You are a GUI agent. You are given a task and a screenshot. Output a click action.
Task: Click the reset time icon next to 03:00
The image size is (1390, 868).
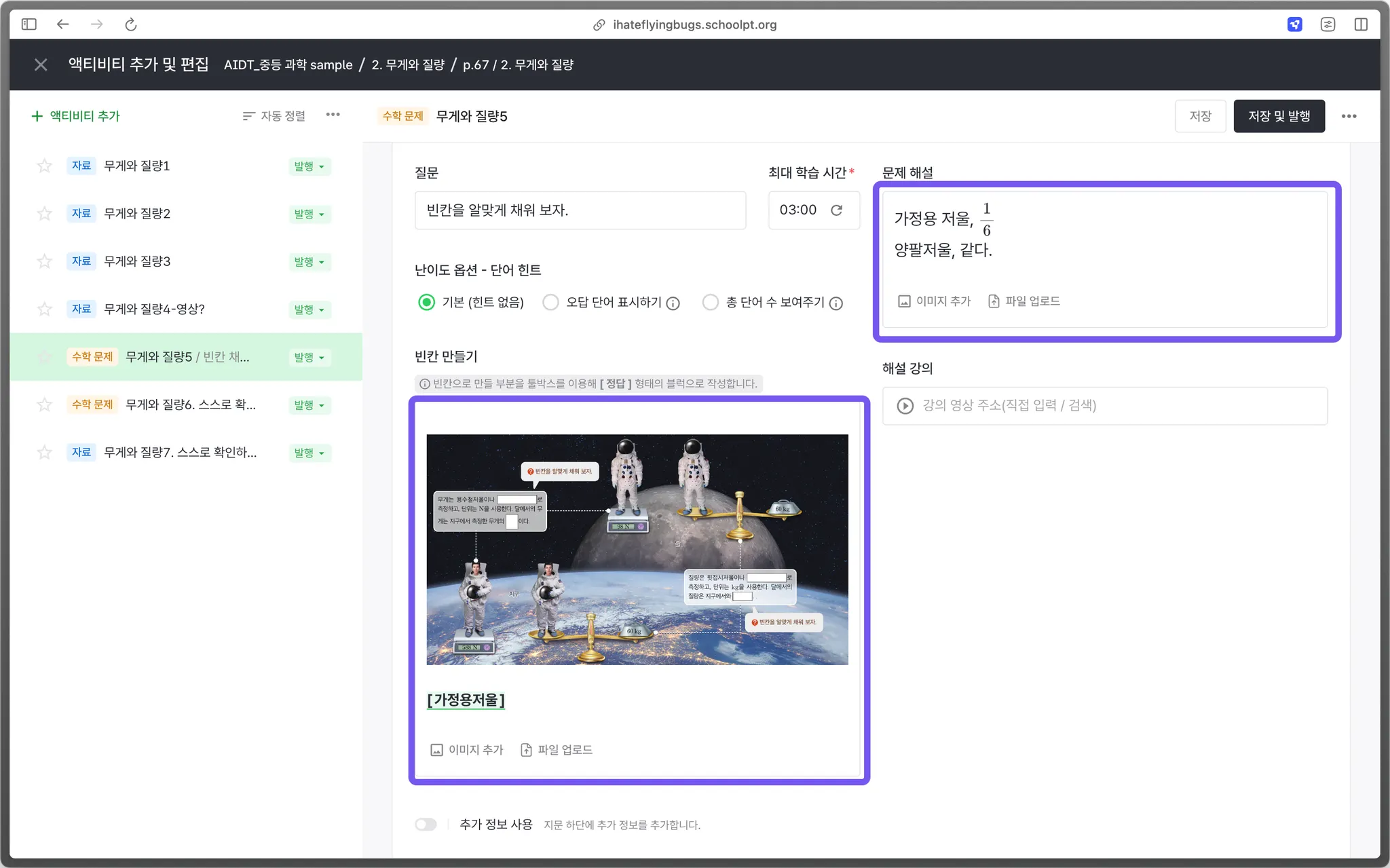836,210
